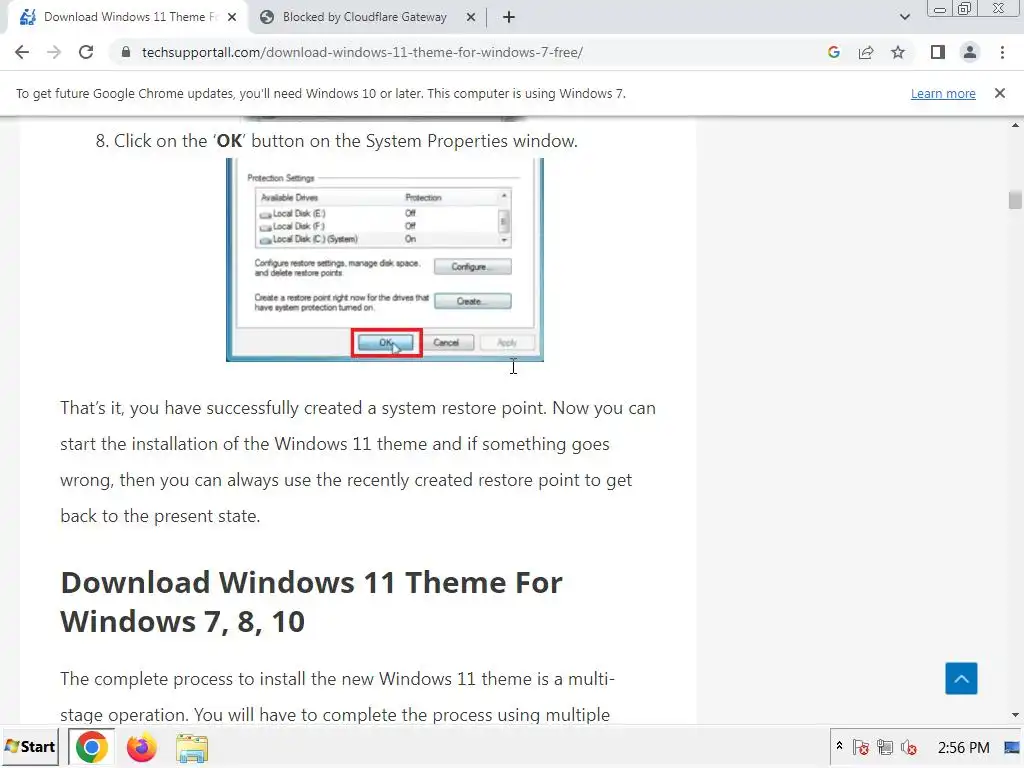
Task: Click the Show desktop button
Action: pyautogui.click(x=1012, y=747)
